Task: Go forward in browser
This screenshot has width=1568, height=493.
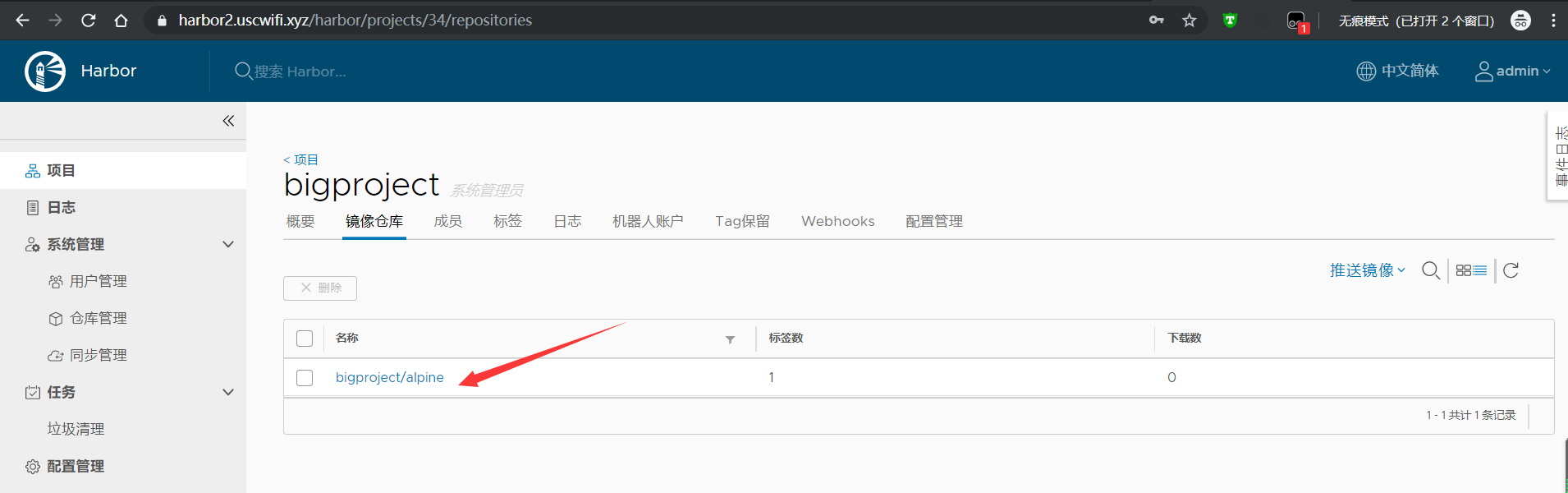Action: point(55,20)
